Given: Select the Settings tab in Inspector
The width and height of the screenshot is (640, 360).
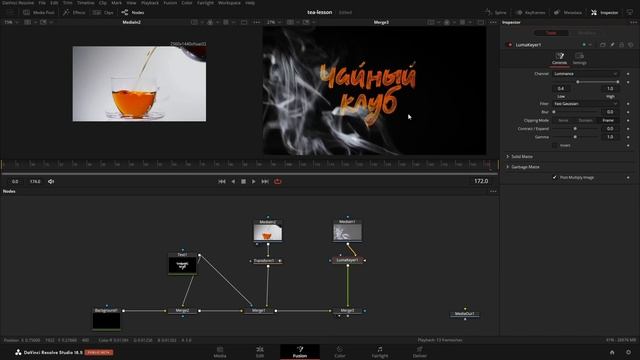Looking at the screenshot, I should pos(580,59).
